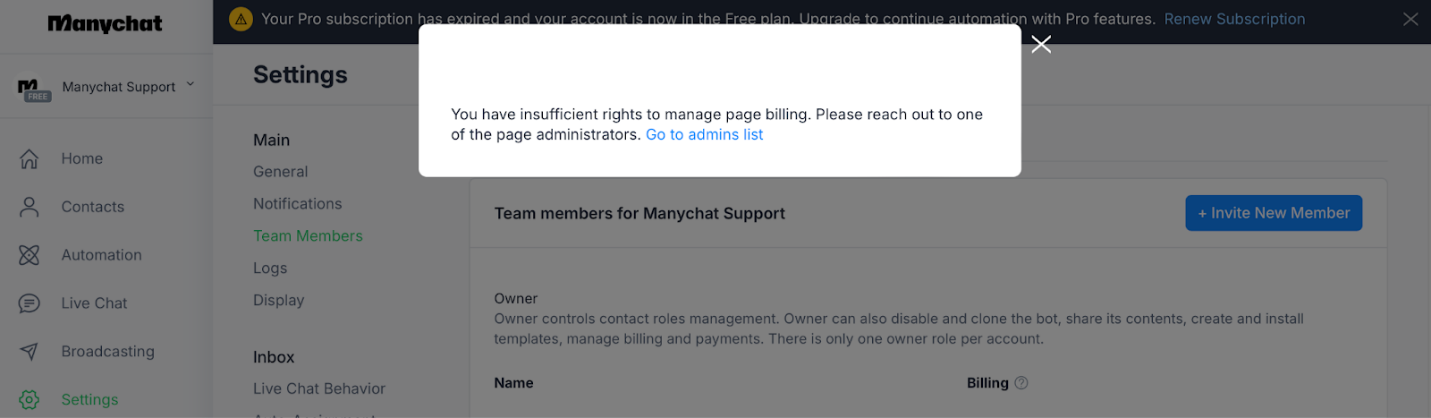Click the Contacts person icon
The width and height of the screenshot is (1431, 418).
tap(30, 207)
